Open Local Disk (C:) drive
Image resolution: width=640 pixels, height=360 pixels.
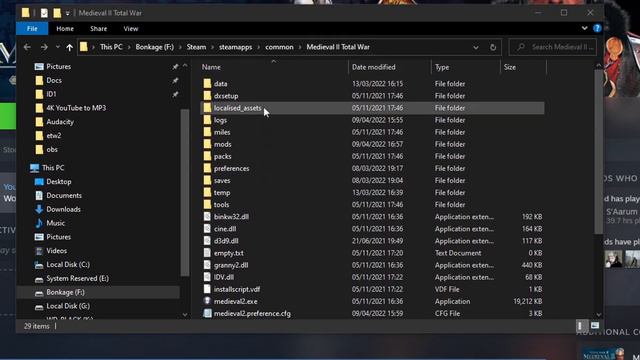pyautogui.click(x=68, y=265)
